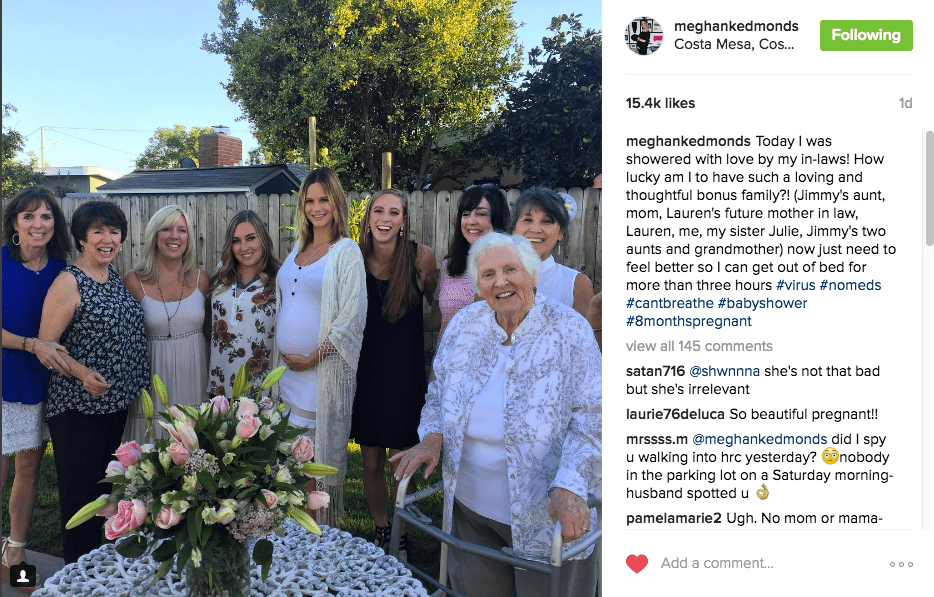Open pamelamarie2 commenter profile
This screenshot has height=597, width=934.
point(673,518)
